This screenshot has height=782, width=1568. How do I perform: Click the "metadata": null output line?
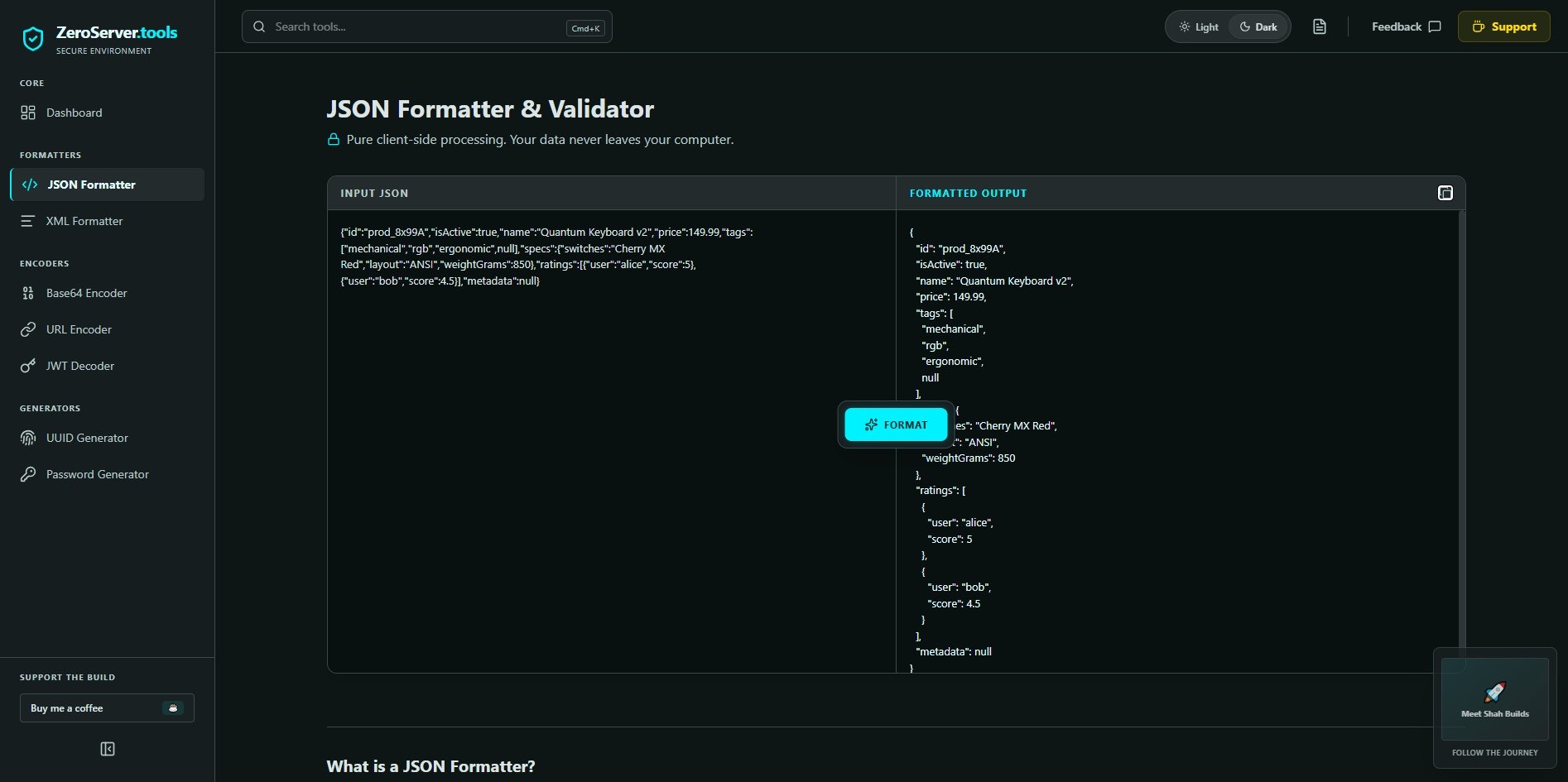coord(954,651)
